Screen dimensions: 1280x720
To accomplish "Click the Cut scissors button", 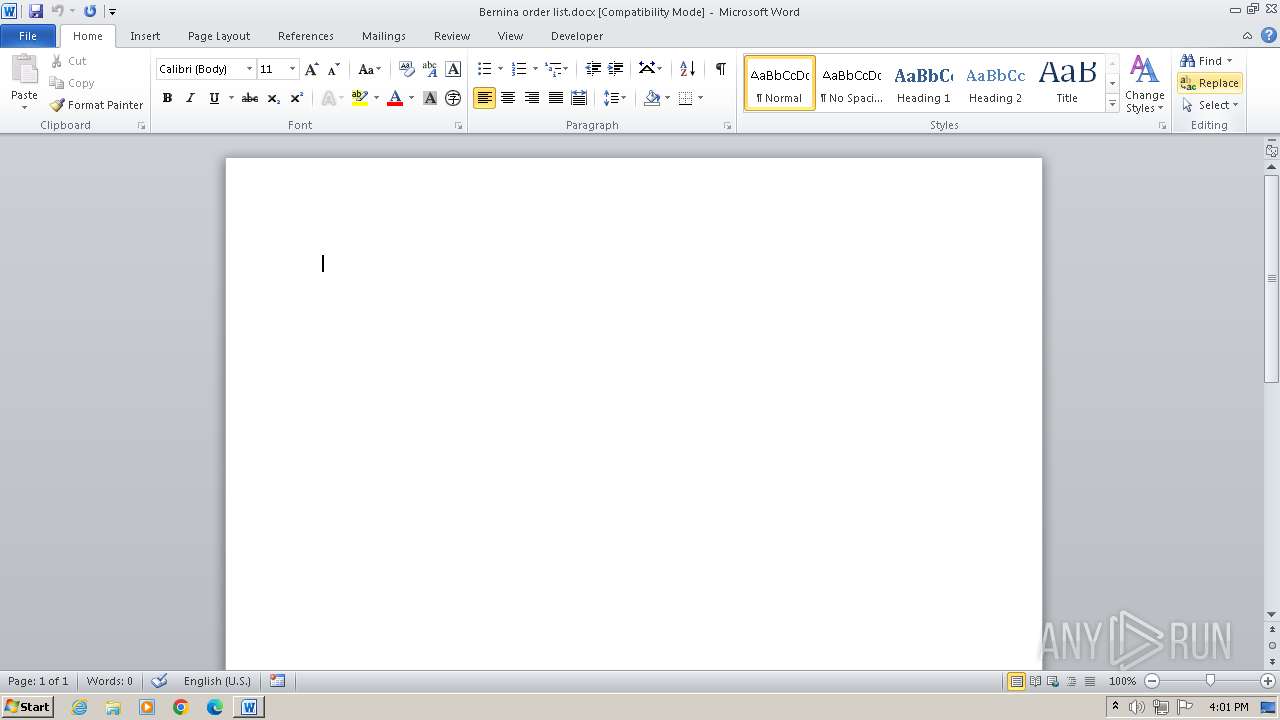I will pyautogui.click(x=68, y=61).
